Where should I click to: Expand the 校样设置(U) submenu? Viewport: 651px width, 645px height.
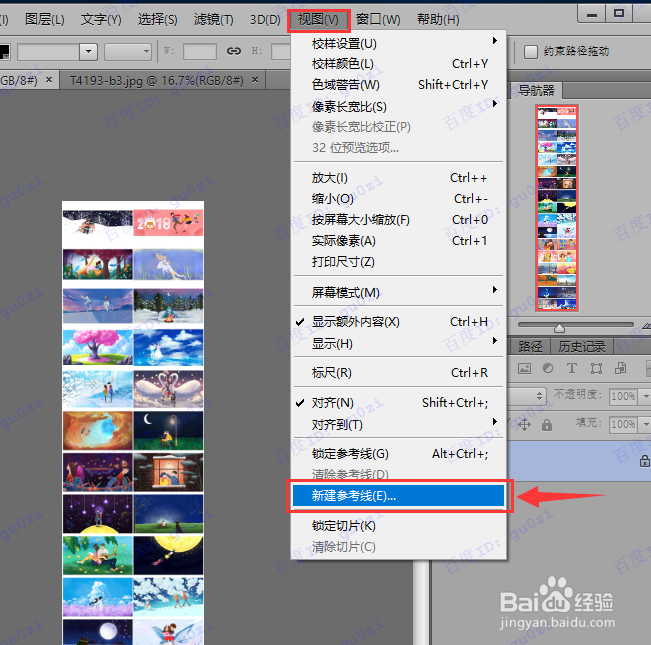tap(399, 43)
